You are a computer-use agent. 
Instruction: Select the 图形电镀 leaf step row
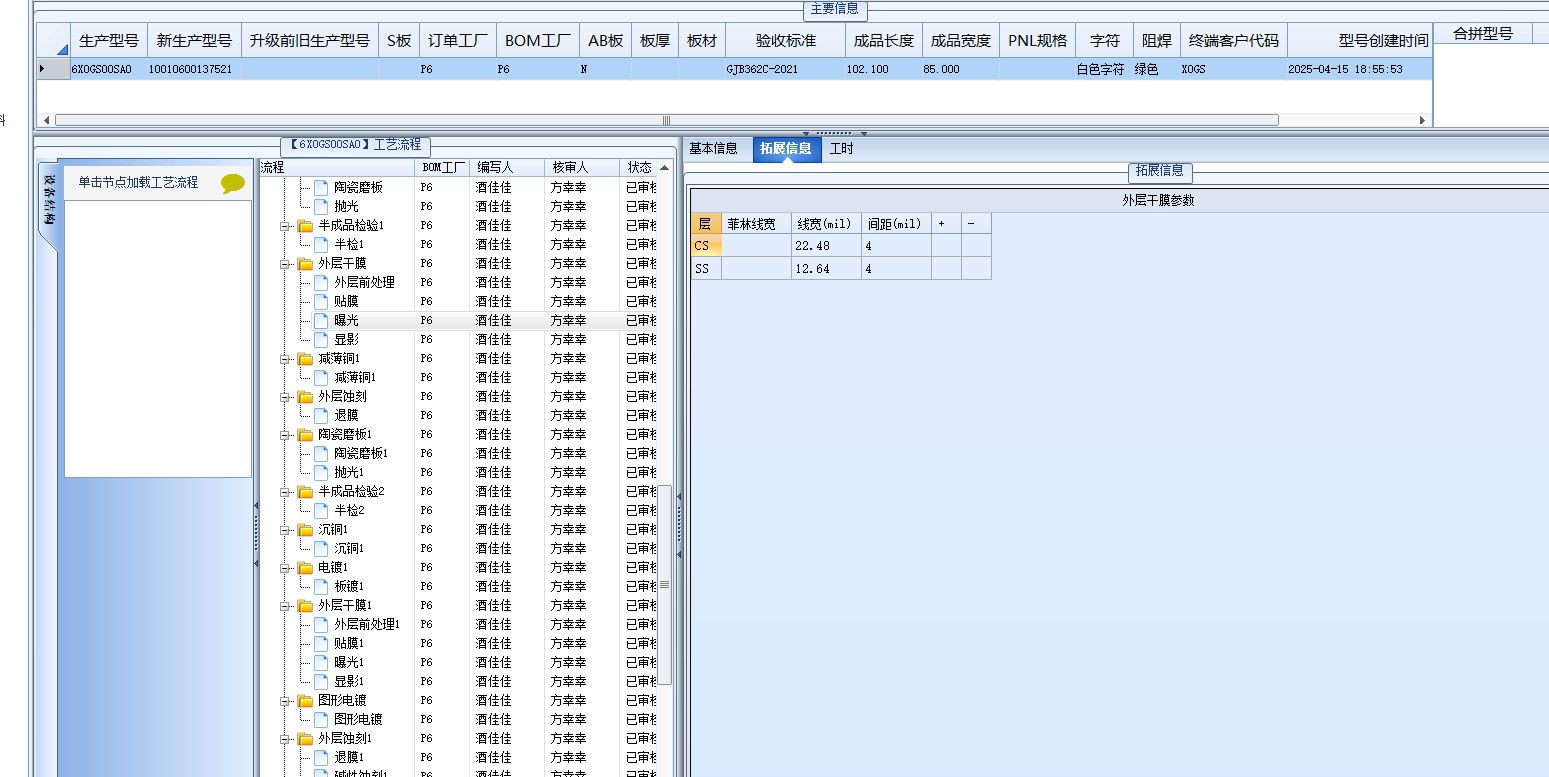tap(358, 720)
